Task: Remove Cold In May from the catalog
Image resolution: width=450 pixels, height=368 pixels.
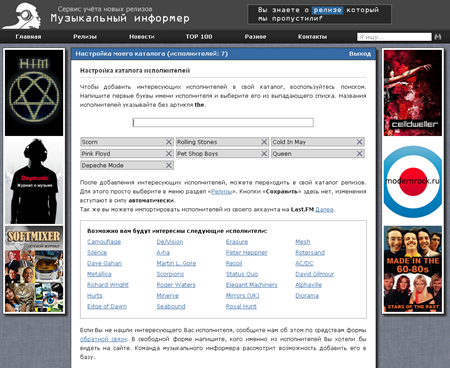Action: (x=360, y=142)
